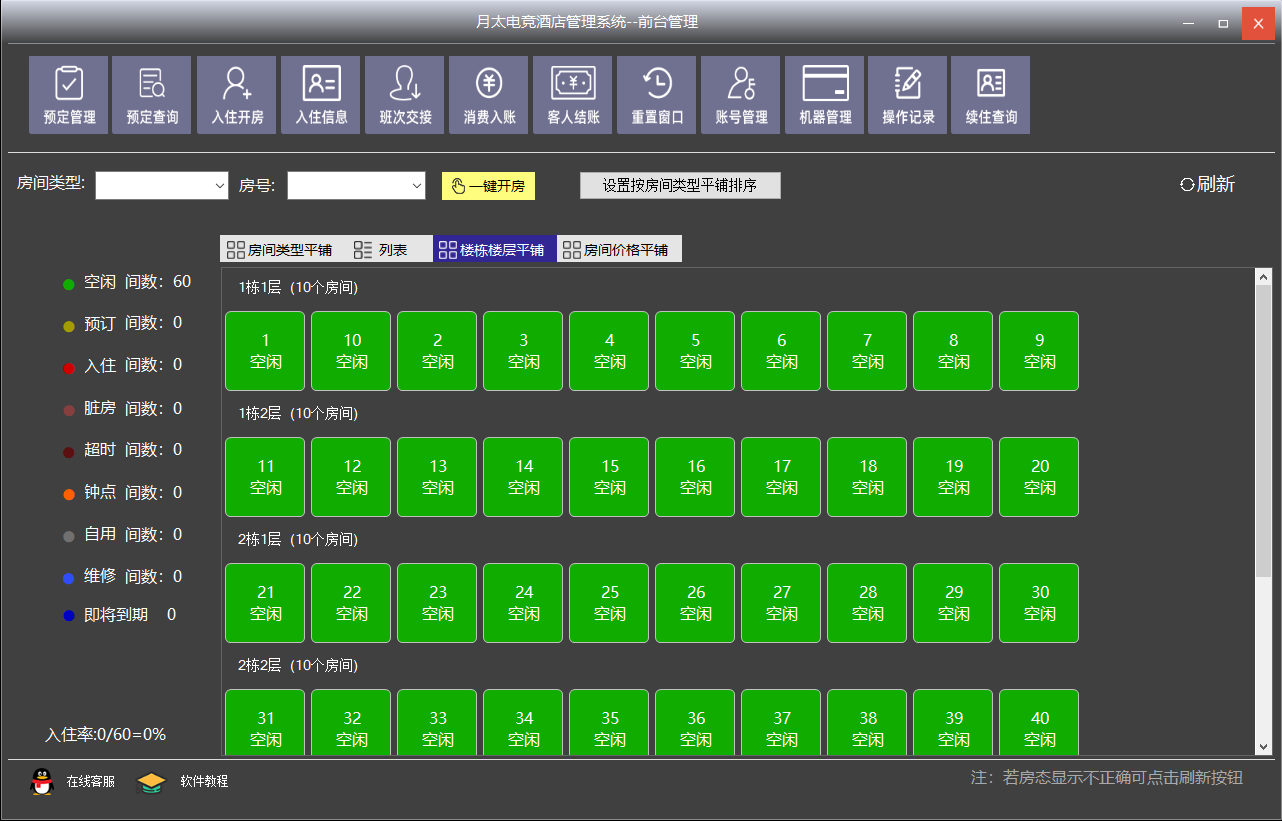
Task: Open the 预定管理 reservation management tool
Action: pyautogui.click(x=69, y=95)
